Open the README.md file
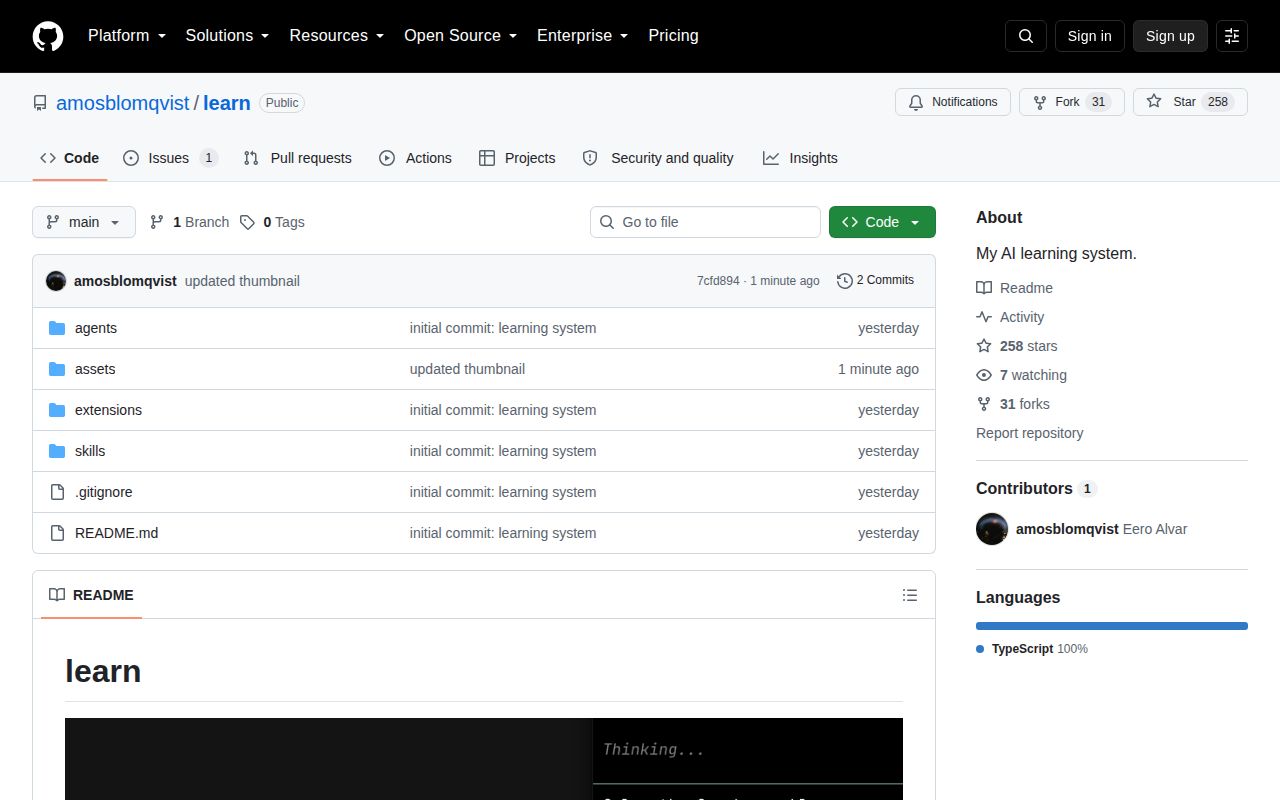 tap(116, 533)
